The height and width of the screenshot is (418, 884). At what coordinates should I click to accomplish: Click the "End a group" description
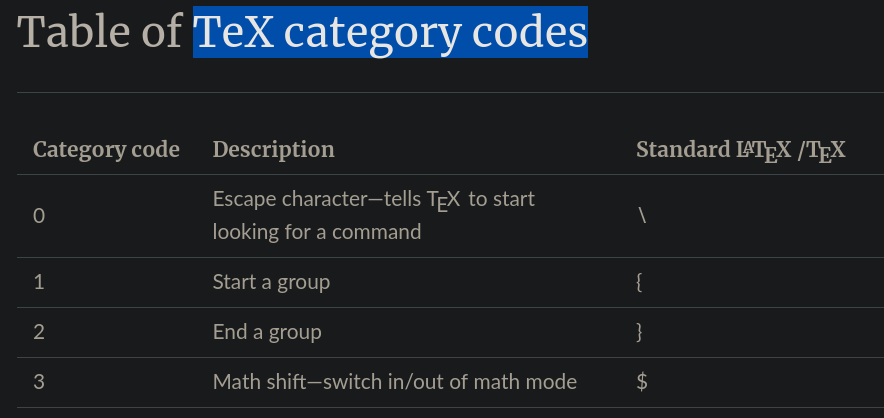tap(267, 332)
